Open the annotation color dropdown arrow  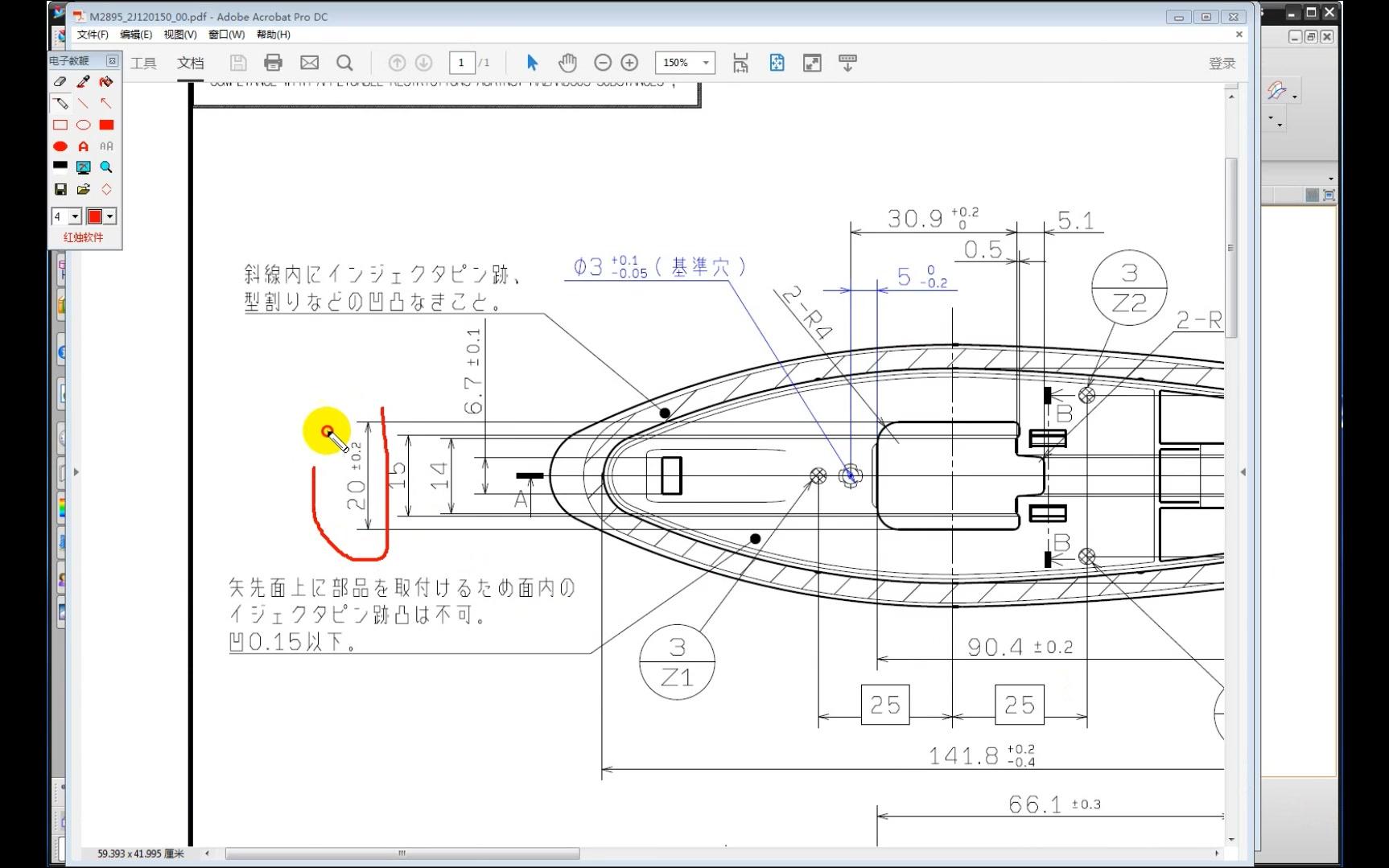tap(109, 216)
